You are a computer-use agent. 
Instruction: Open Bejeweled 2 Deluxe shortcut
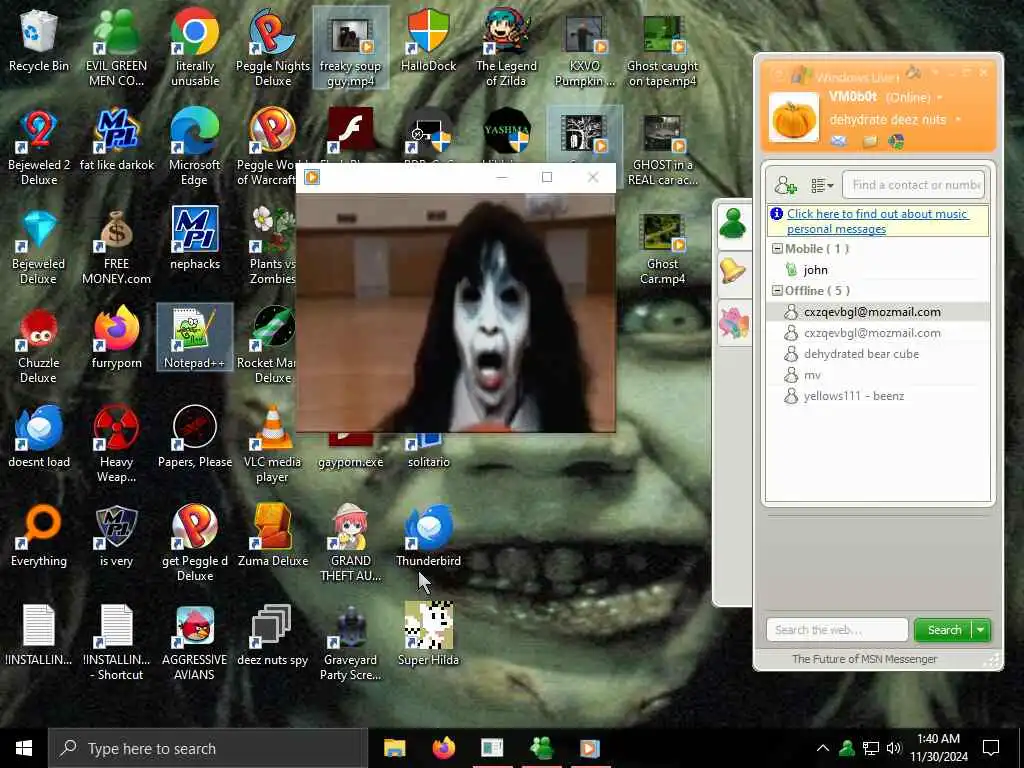pyautogui.click(x=39, y=146)
